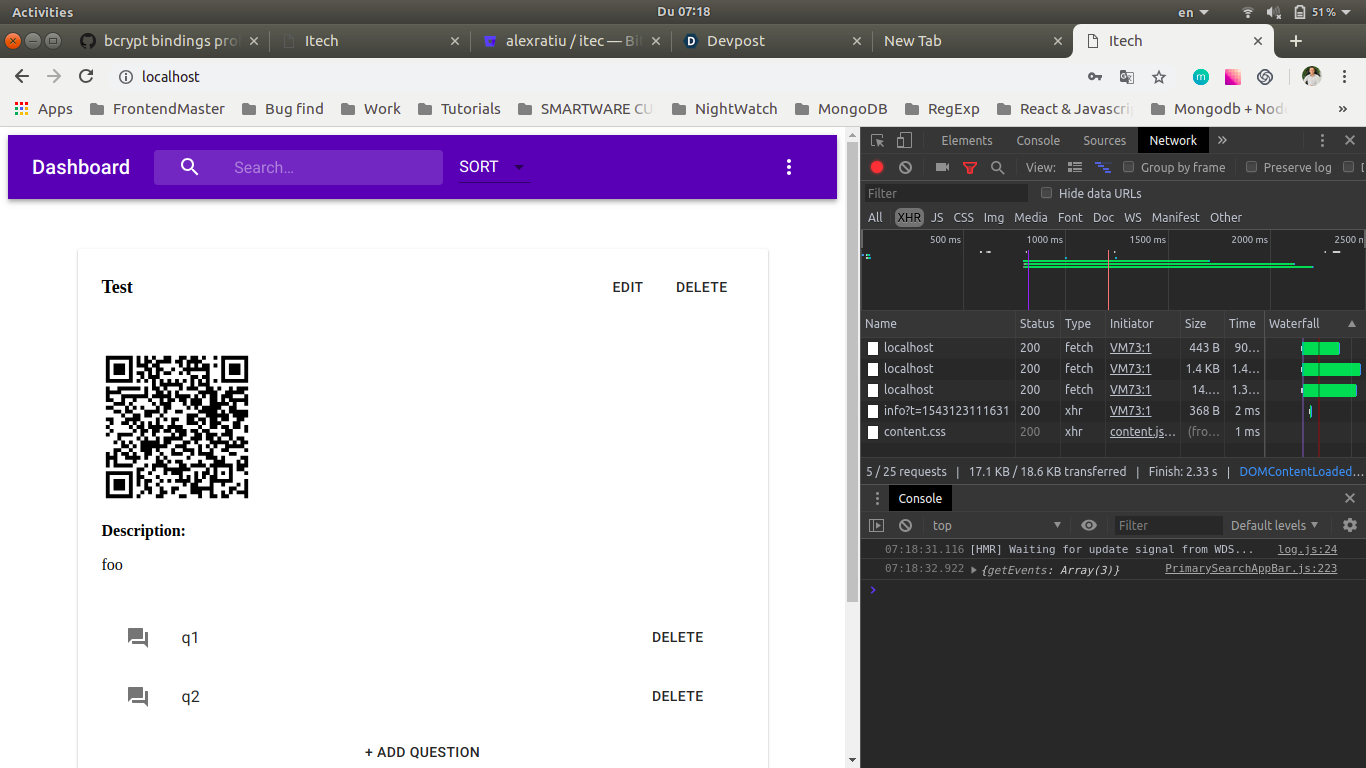This screenshot has height=768, width=1366.
Task: Toggle the device toolbar icon in DevTools
Action: (904, 141)
